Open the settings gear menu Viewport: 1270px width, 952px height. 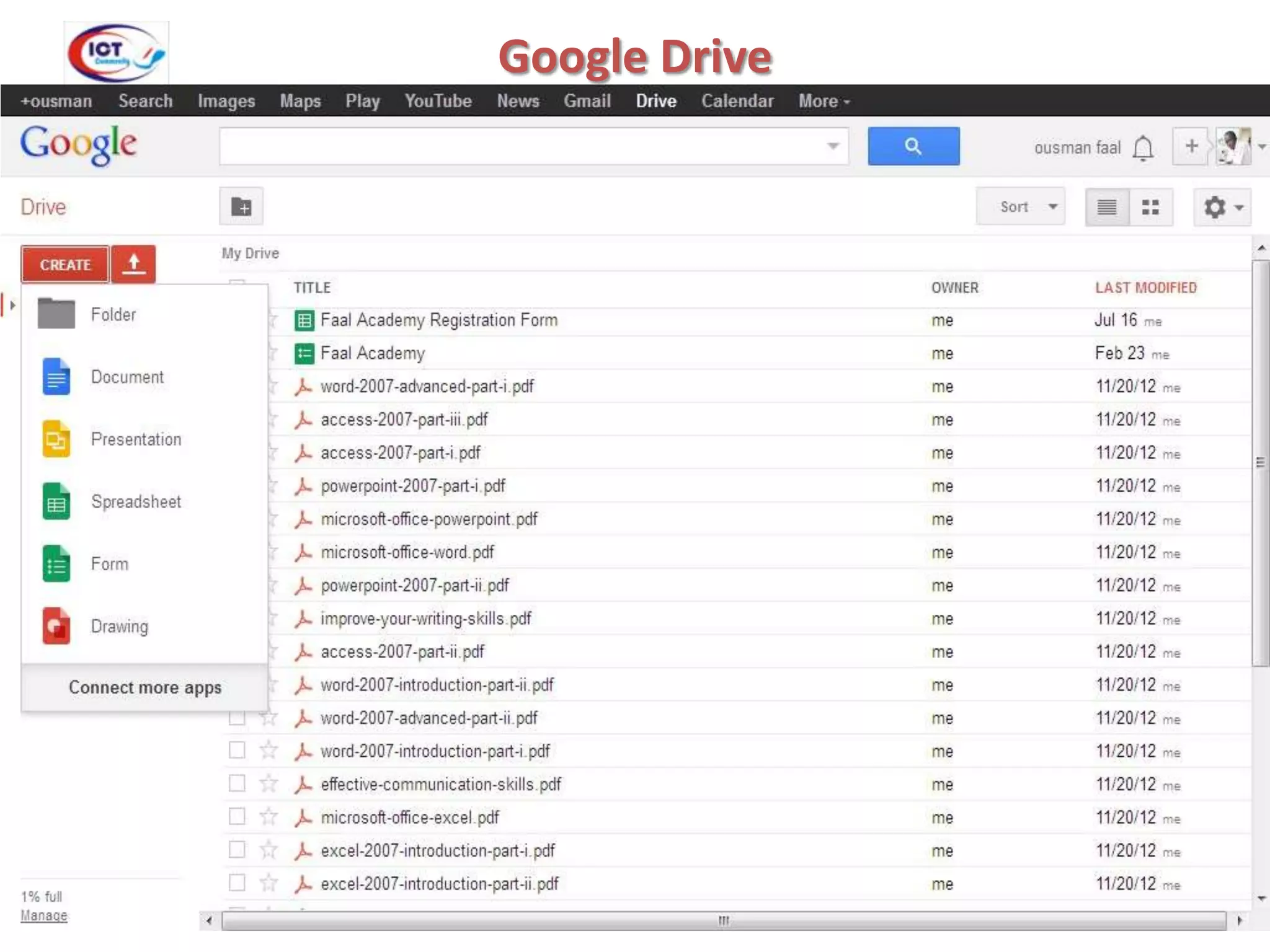coord(1222,207)
